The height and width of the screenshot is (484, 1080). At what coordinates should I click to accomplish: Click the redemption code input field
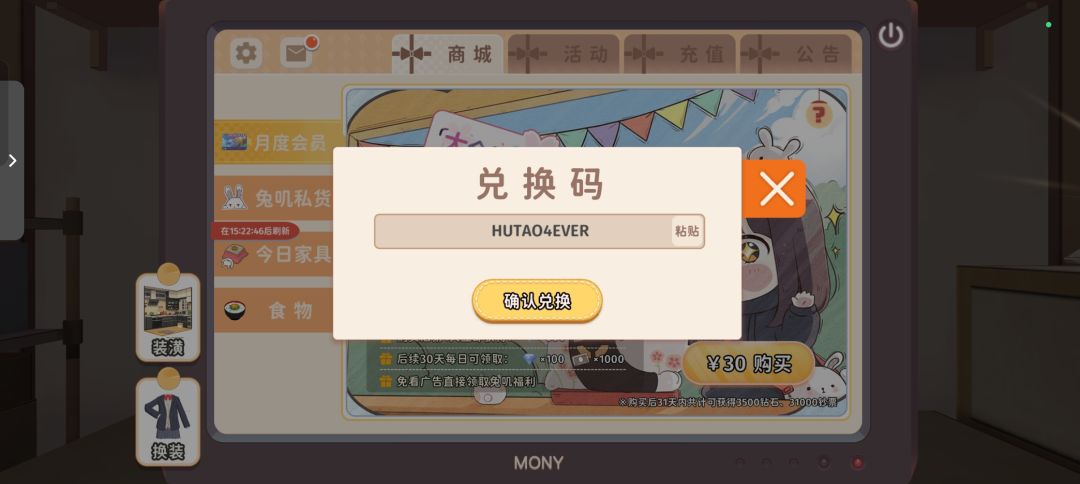click(x=539, y=231)
